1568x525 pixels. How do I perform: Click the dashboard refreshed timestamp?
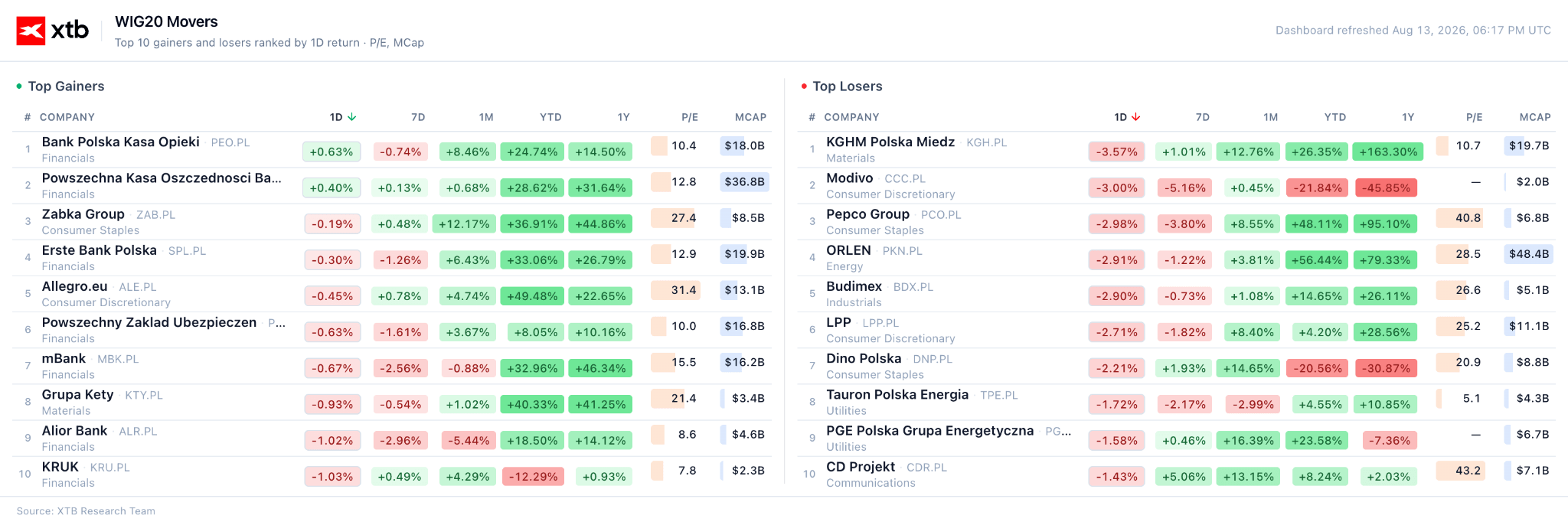(x=1413, y=31)
